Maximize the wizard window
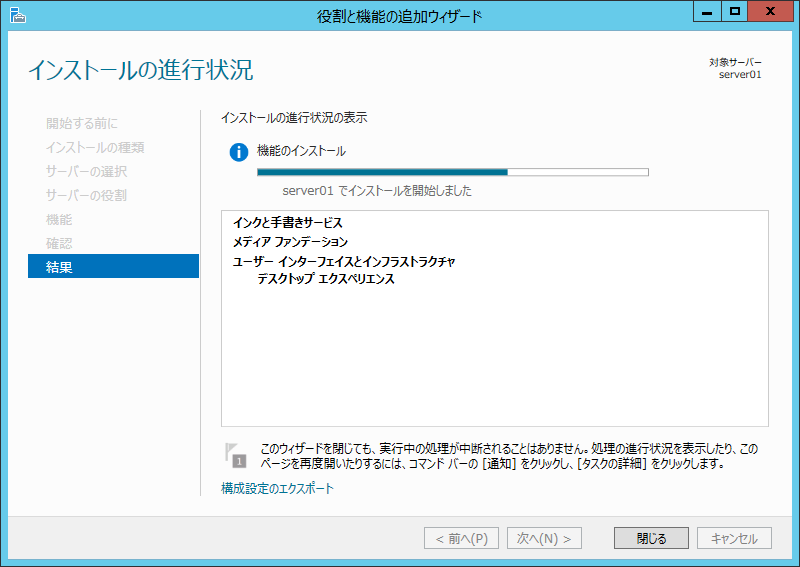The image size is (800, 567). (x=735, y=12)
